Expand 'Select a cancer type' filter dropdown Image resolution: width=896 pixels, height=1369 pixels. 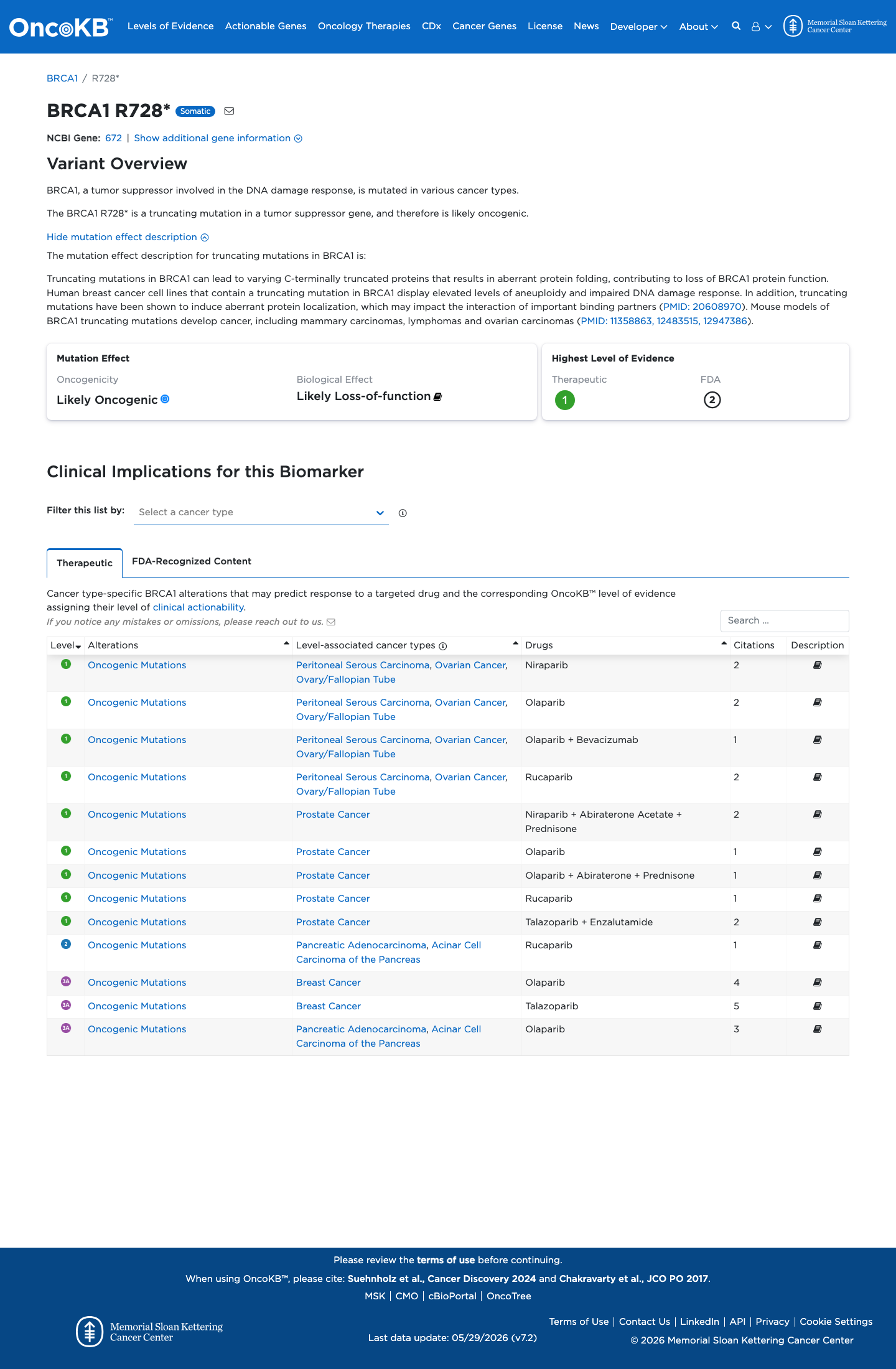(x=261, y=512)
